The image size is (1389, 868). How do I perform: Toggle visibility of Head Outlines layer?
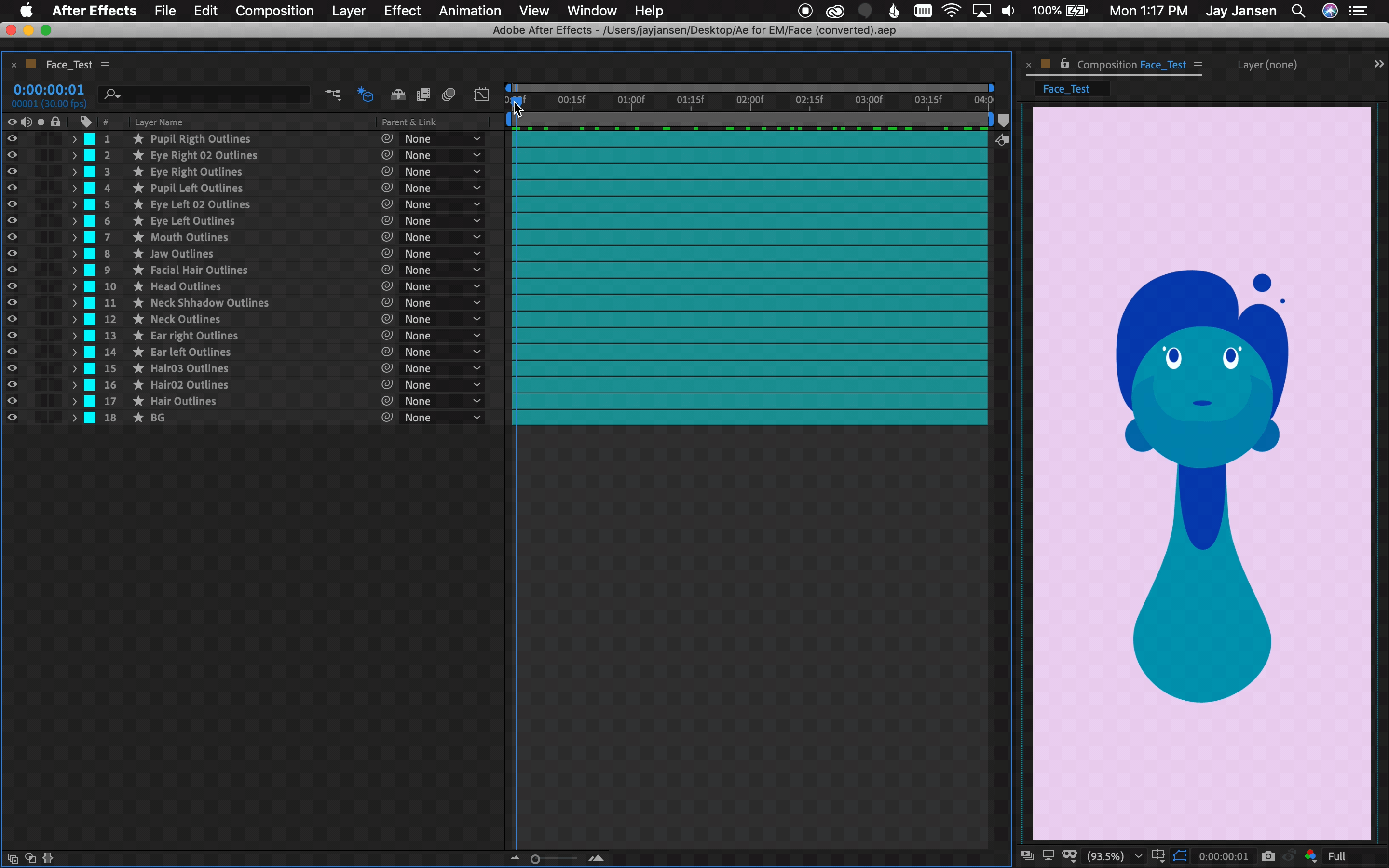point(12,286)
